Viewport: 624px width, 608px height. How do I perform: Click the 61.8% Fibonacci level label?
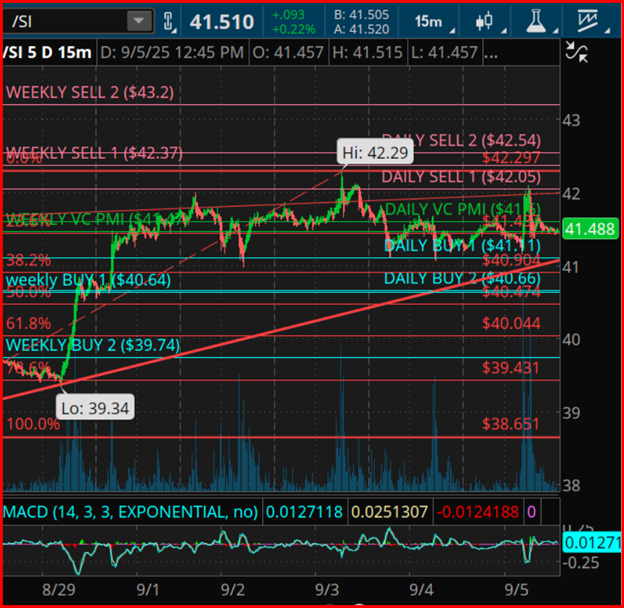[x=29, y=323]
